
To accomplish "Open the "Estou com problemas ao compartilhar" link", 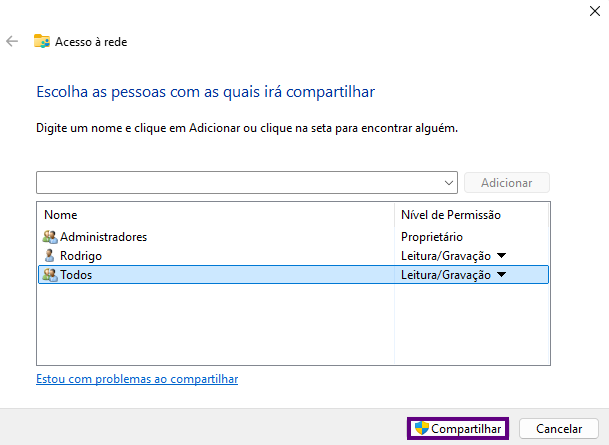I will click(x=137, y=379).
